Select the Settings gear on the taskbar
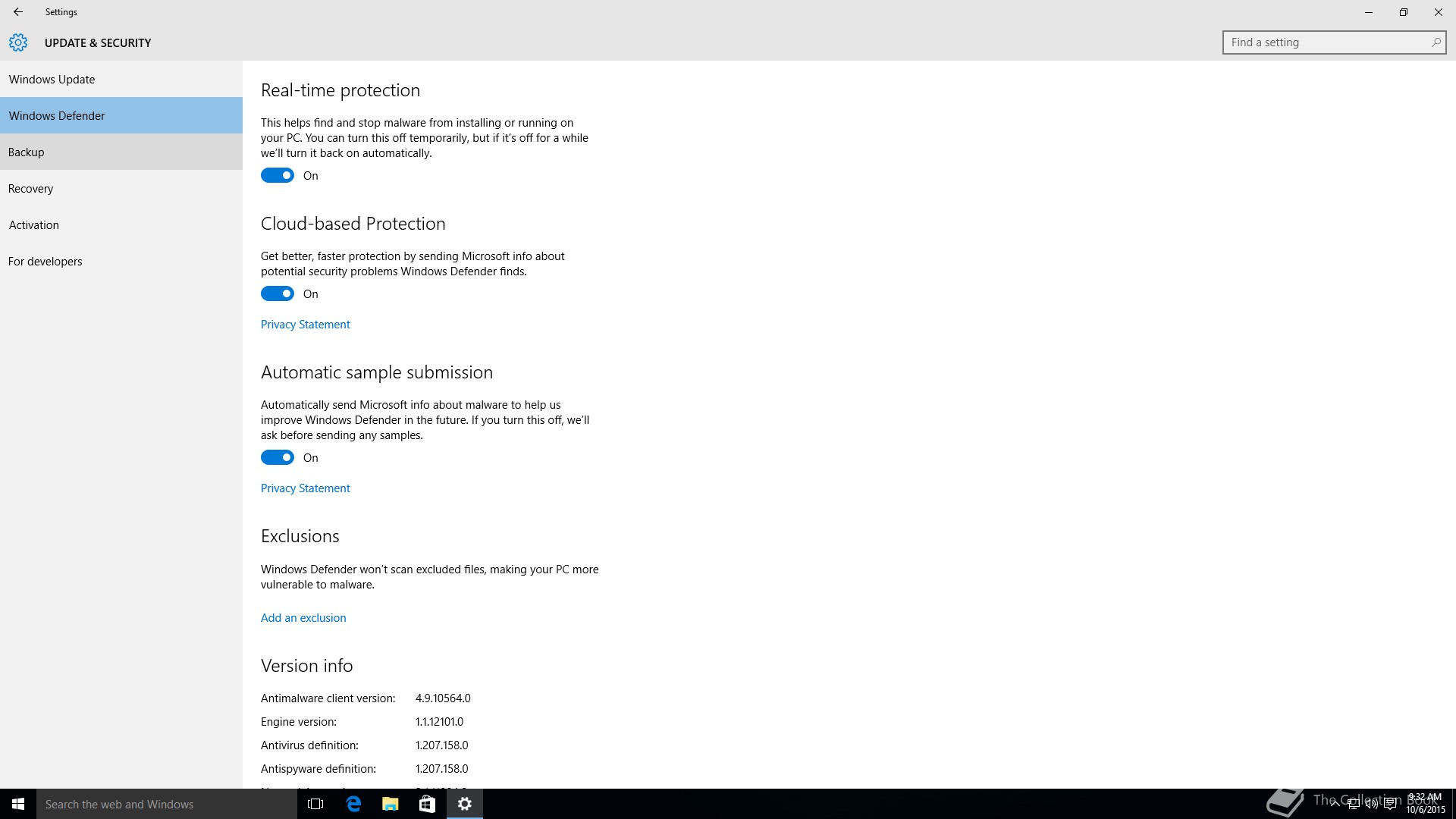1456x819 pixels. [x=465, y=804]
